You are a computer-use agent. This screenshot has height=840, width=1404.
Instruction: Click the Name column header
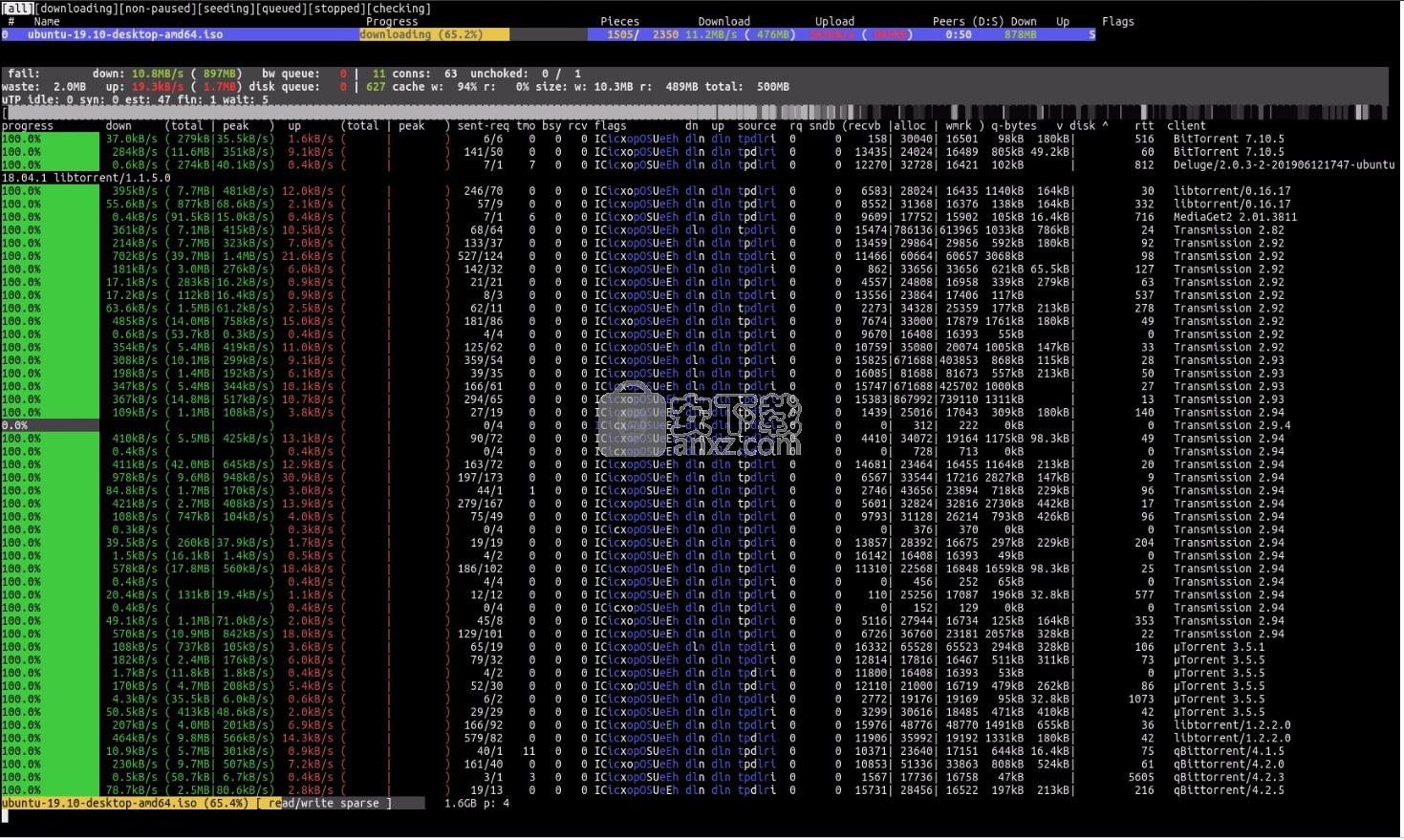tap(47, 21)
